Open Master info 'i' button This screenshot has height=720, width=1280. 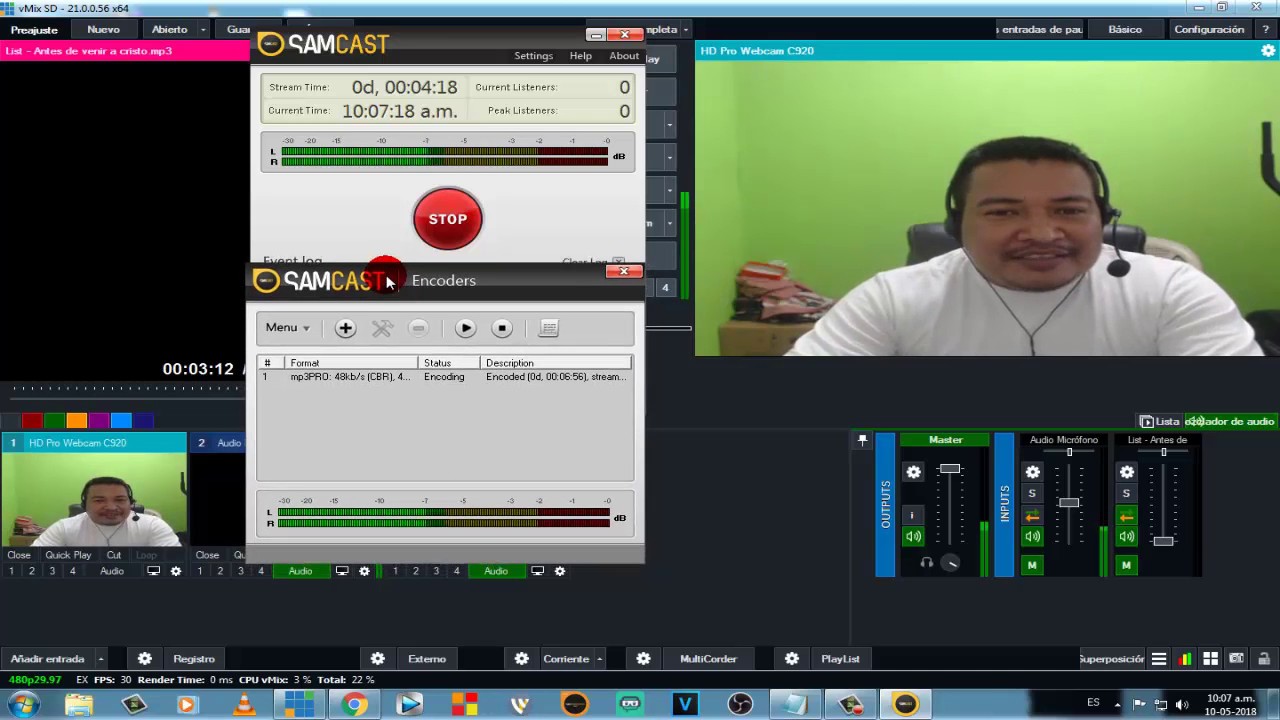click(x=911, y=515)
